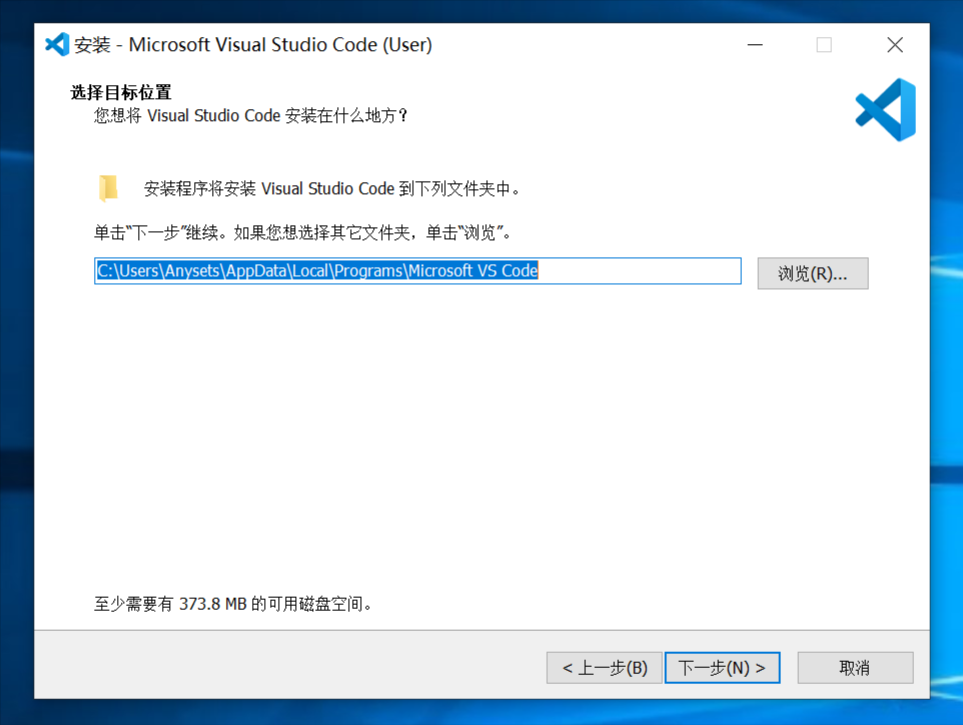Viewport: 963px width, 725px height.
Task: Close the installer window
Action: point(895,45)
